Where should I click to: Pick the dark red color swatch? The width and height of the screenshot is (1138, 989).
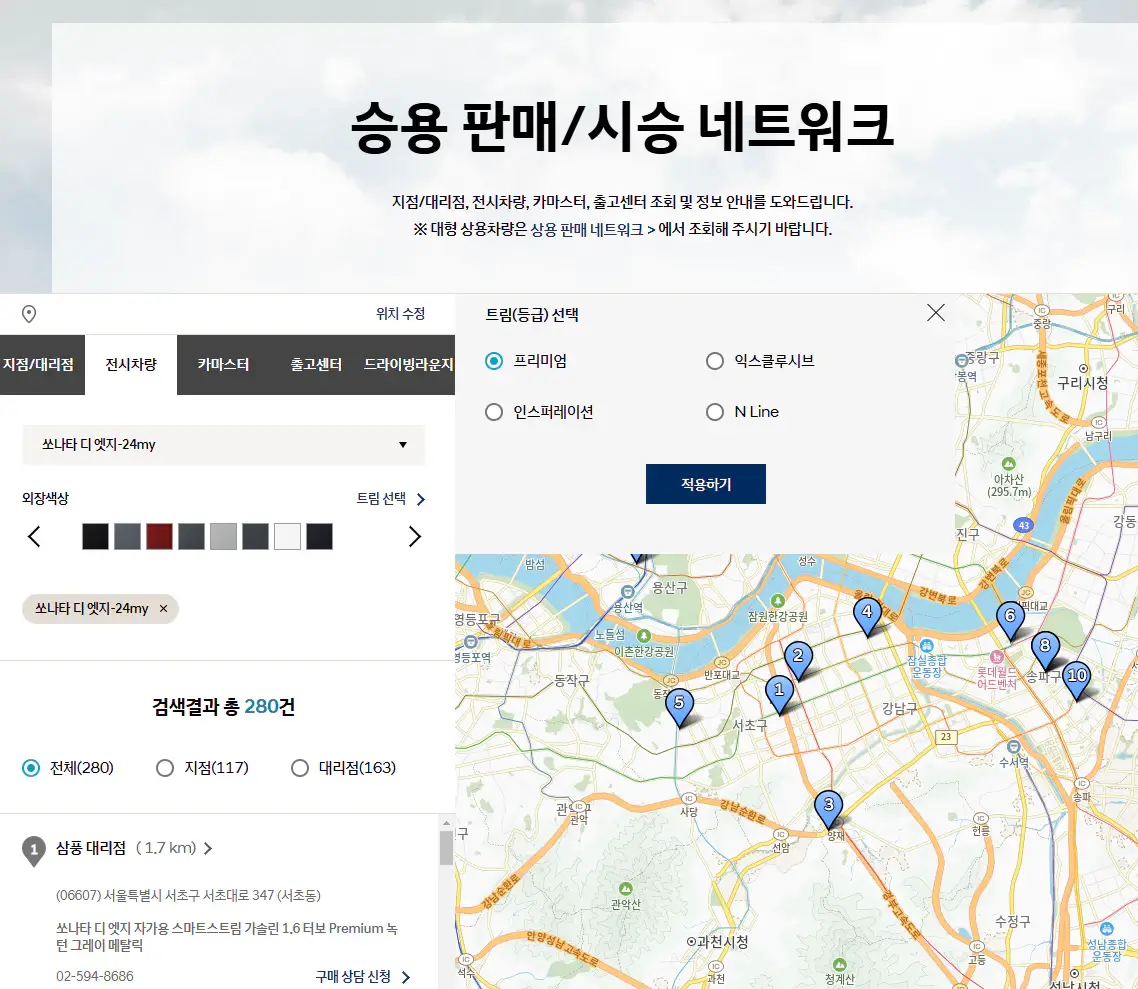click(x=159, y=537)
